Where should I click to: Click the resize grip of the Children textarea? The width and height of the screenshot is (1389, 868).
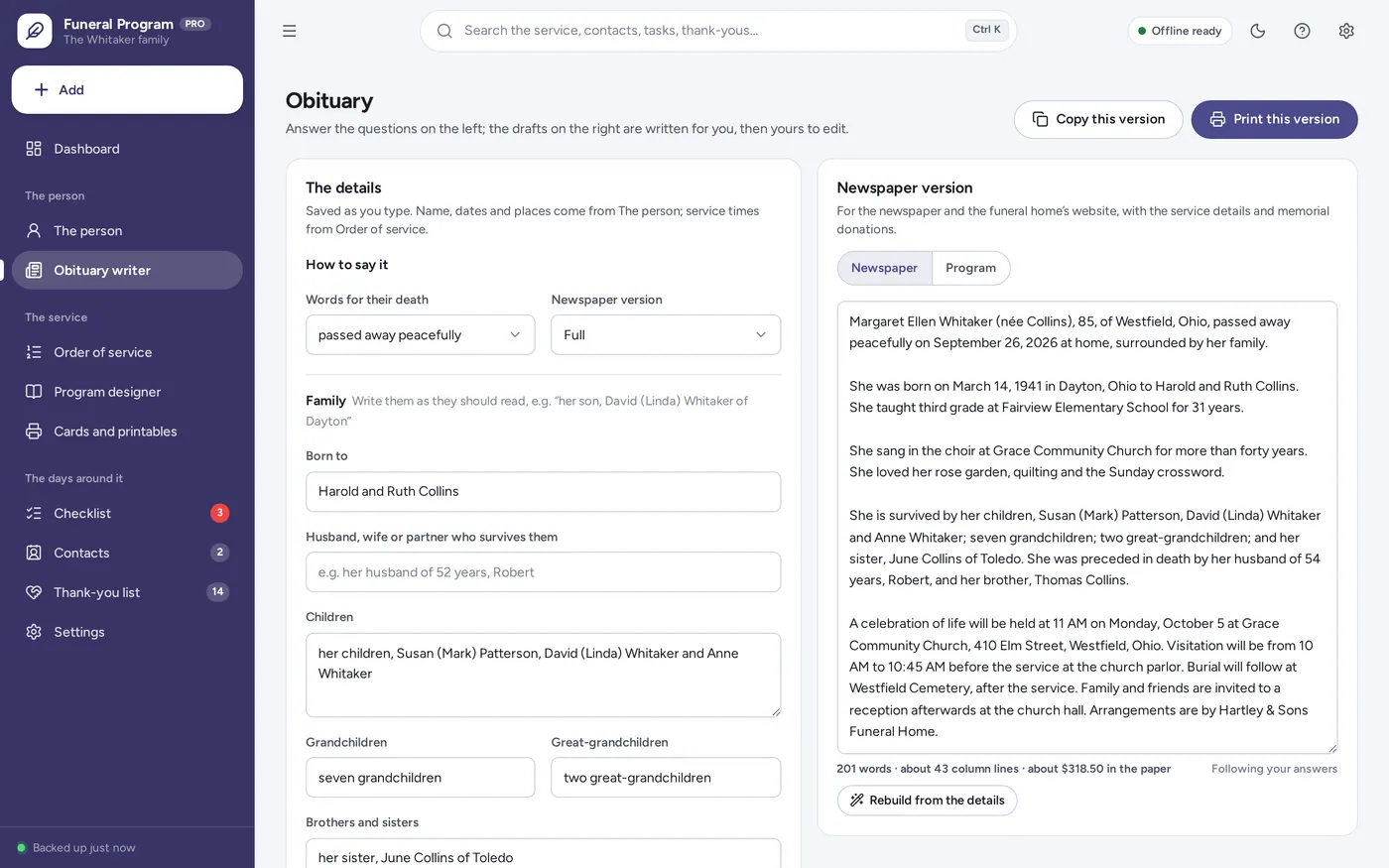(775, 710)
